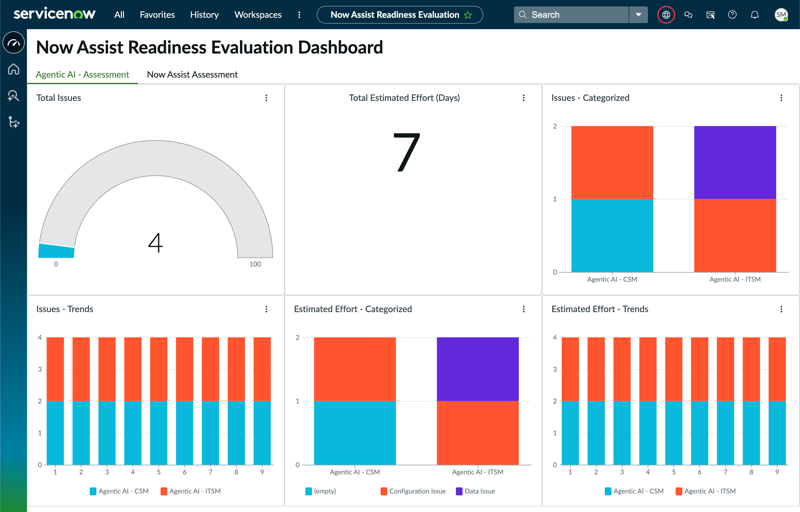This screenshot has height=512, width=800.
Task: Open the Favorites menu
Action: coord(157,15)
